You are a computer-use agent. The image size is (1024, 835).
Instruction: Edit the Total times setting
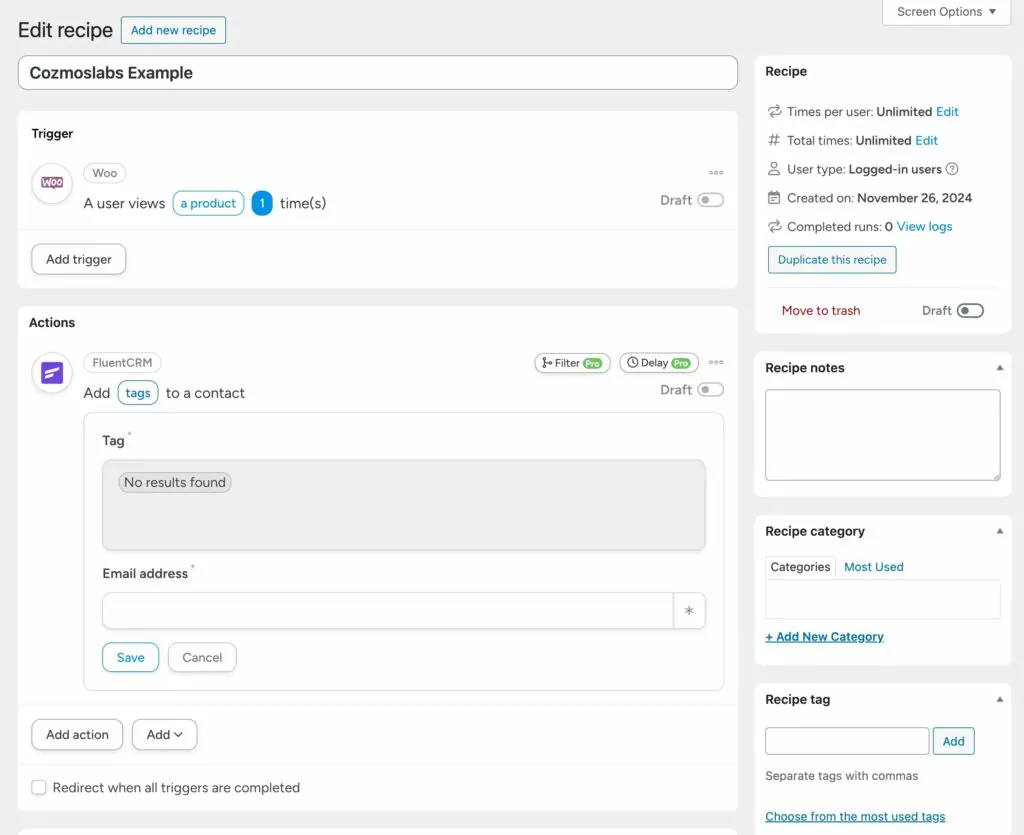(926, 140)
